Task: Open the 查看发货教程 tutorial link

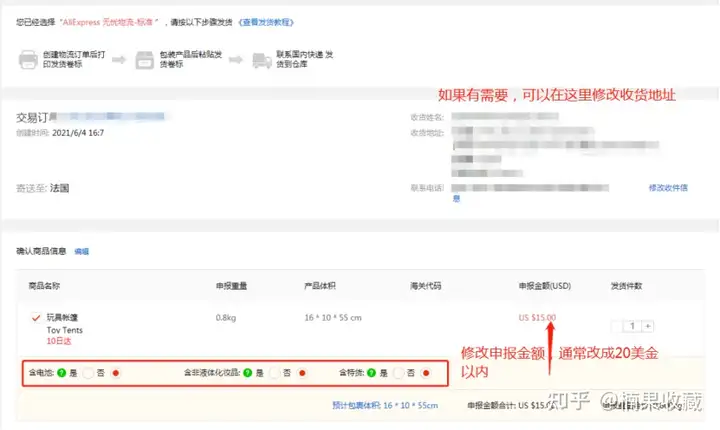Action: (266, 22)
